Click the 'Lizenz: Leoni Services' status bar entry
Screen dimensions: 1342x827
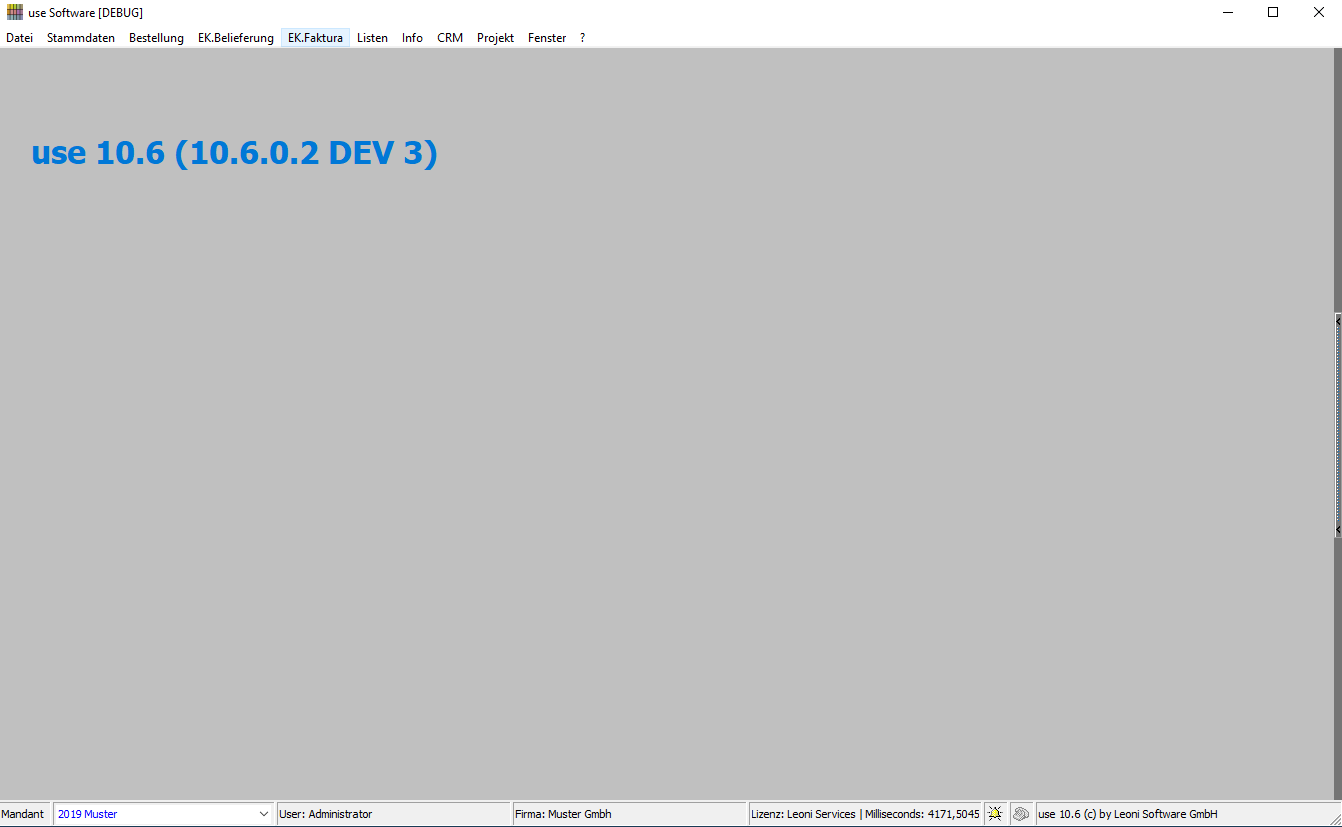(x=866, y=814)
